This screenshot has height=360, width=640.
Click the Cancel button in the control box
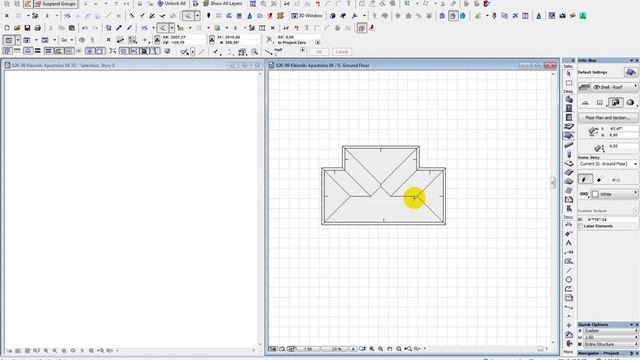tap(341, 52)
